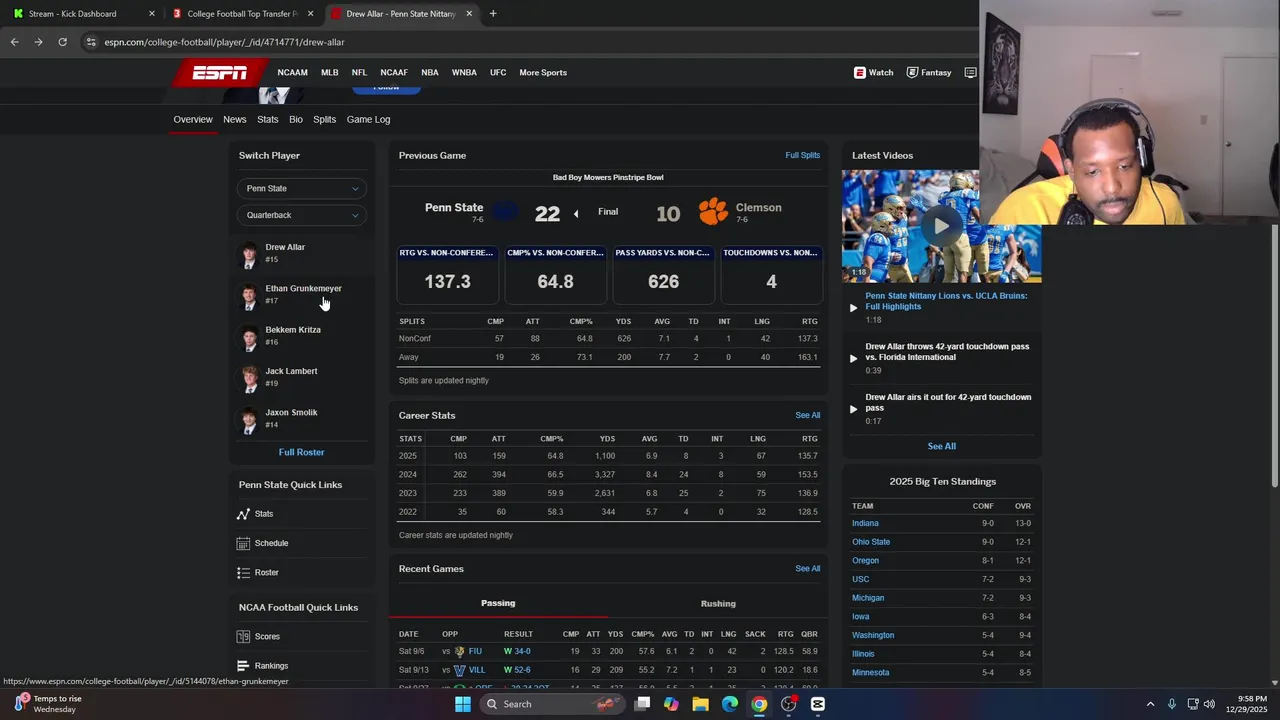Viewport: 1280px width, 720px height.
Task: Open Copilot from the taskbar
Action: coord(671,704)
